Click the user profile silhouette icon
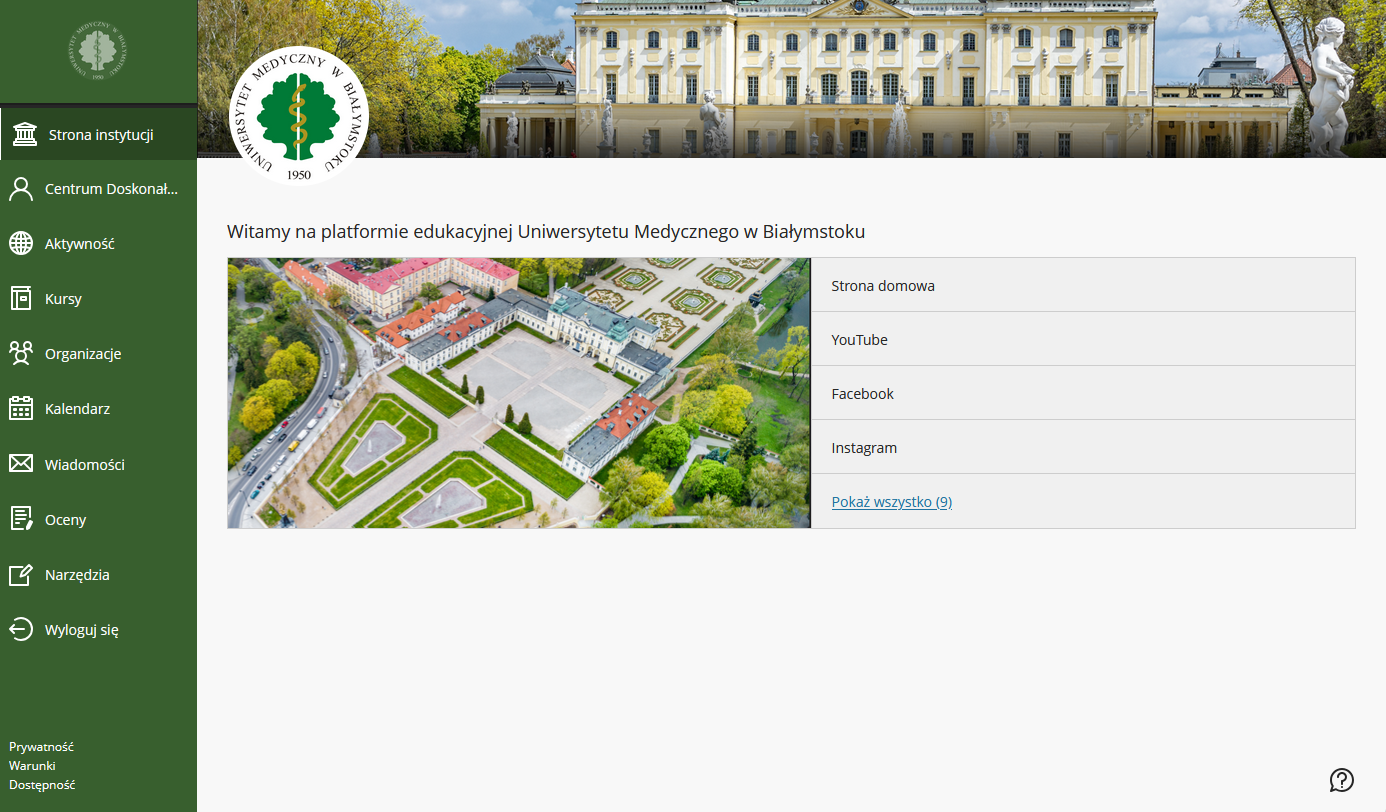 21,189
